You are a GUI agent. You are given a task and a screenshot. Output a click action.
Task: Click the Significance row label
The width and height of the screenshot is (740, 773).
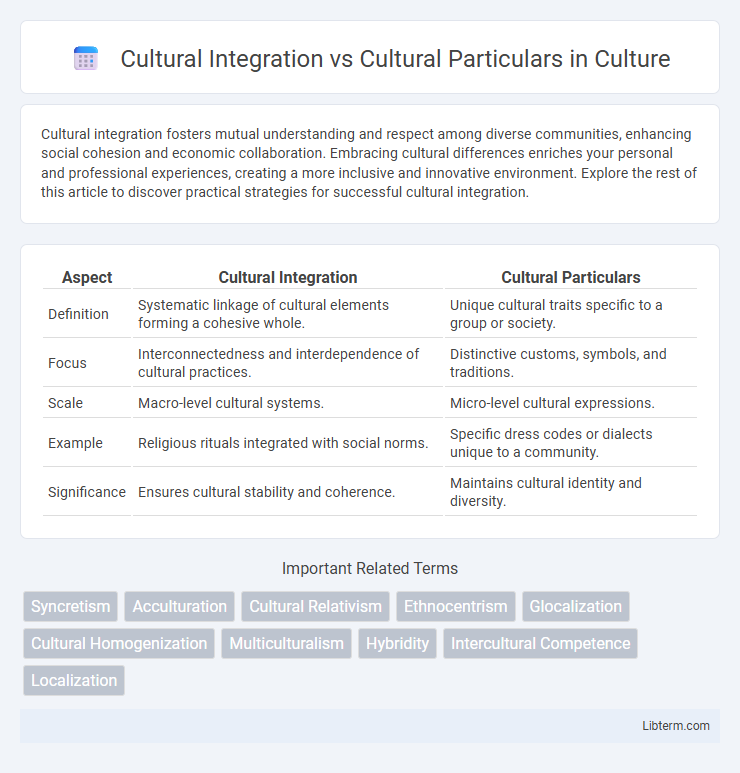click(87, 492)
